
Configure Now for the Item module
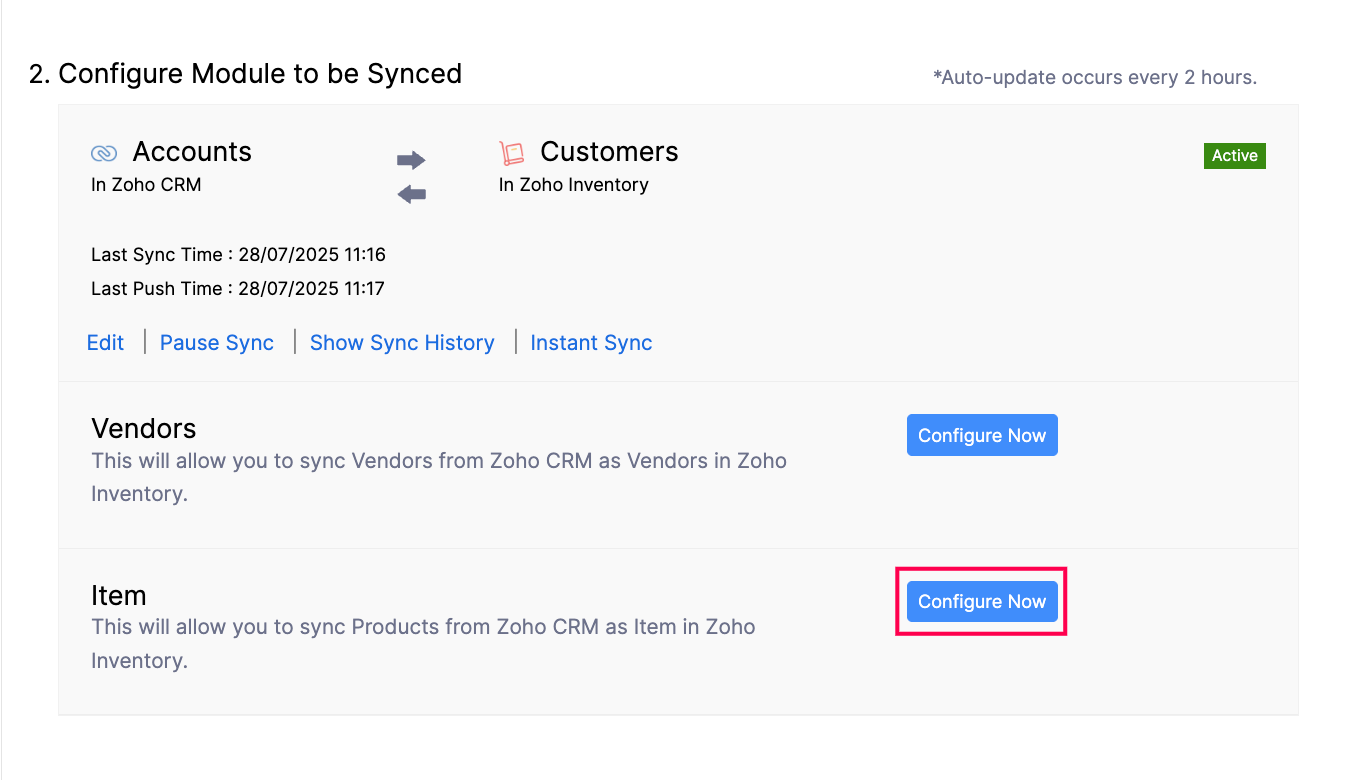pyautogui.click(x=981, y=601)
